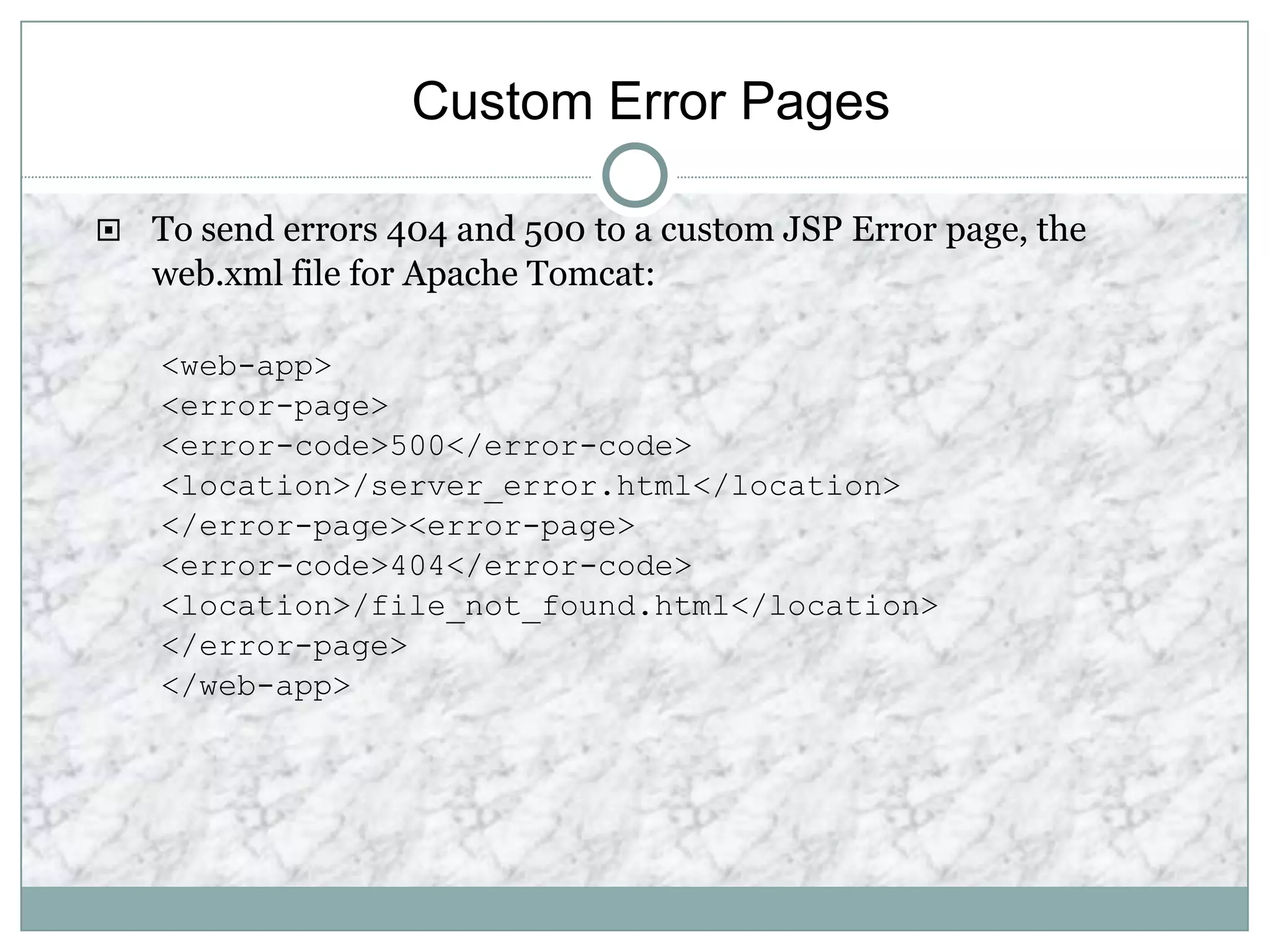Click the '<error-code>500</error-code>' line
This screenshot has height=952, width=1270.
point(427,446)
